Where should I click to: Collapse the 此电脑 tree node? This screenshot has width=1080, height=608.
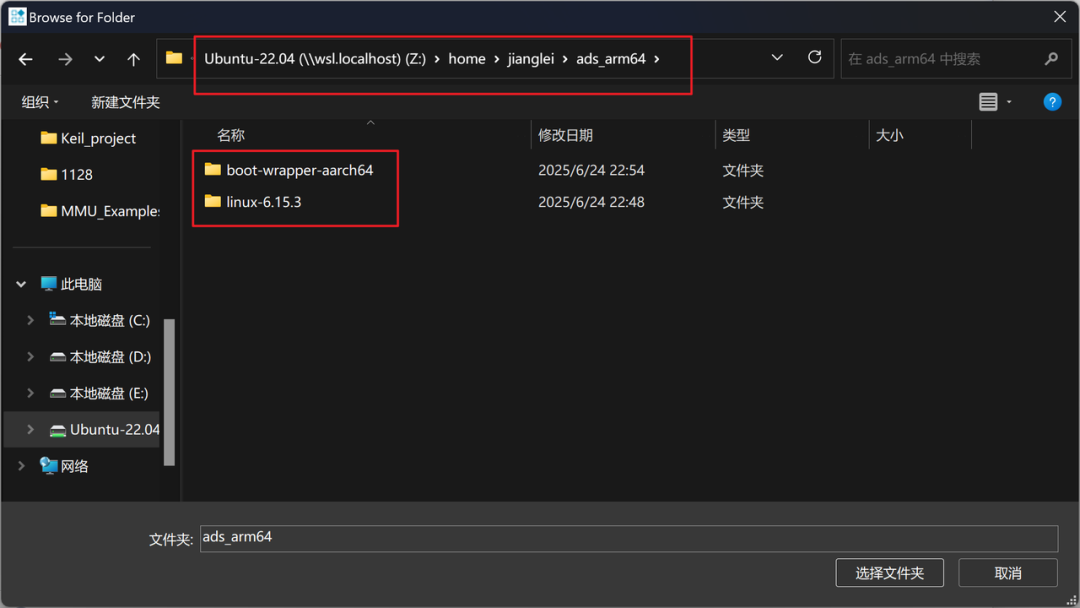click(x=21, y=284)
